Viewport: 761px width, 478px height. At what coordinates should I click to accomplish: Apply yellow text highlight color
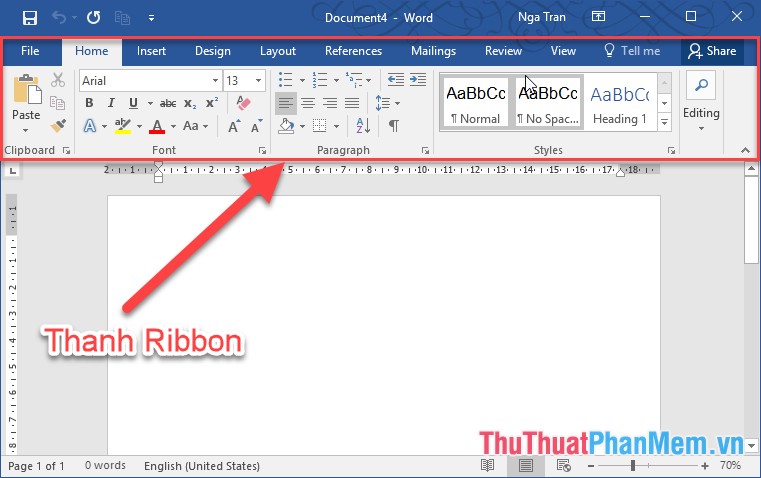coord(123,126)
